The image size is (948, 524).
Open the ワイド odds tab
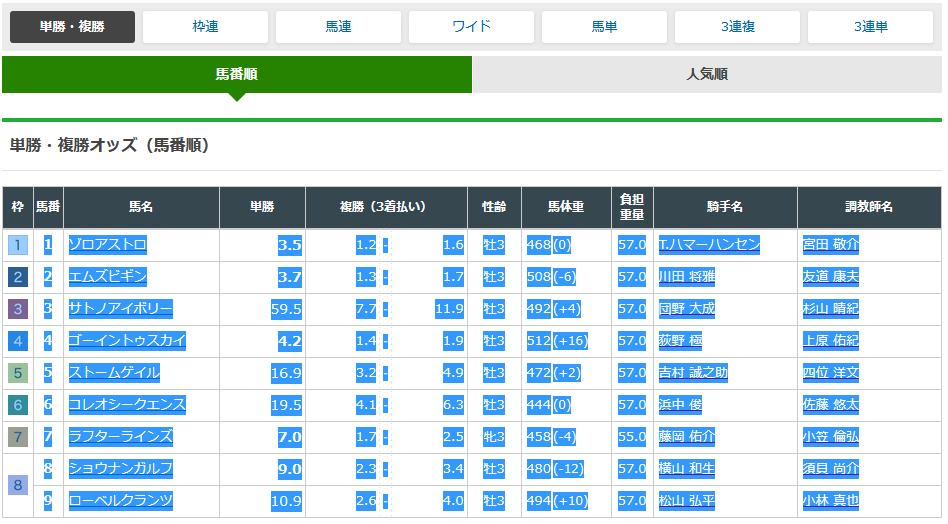click(x=471, y=27)
